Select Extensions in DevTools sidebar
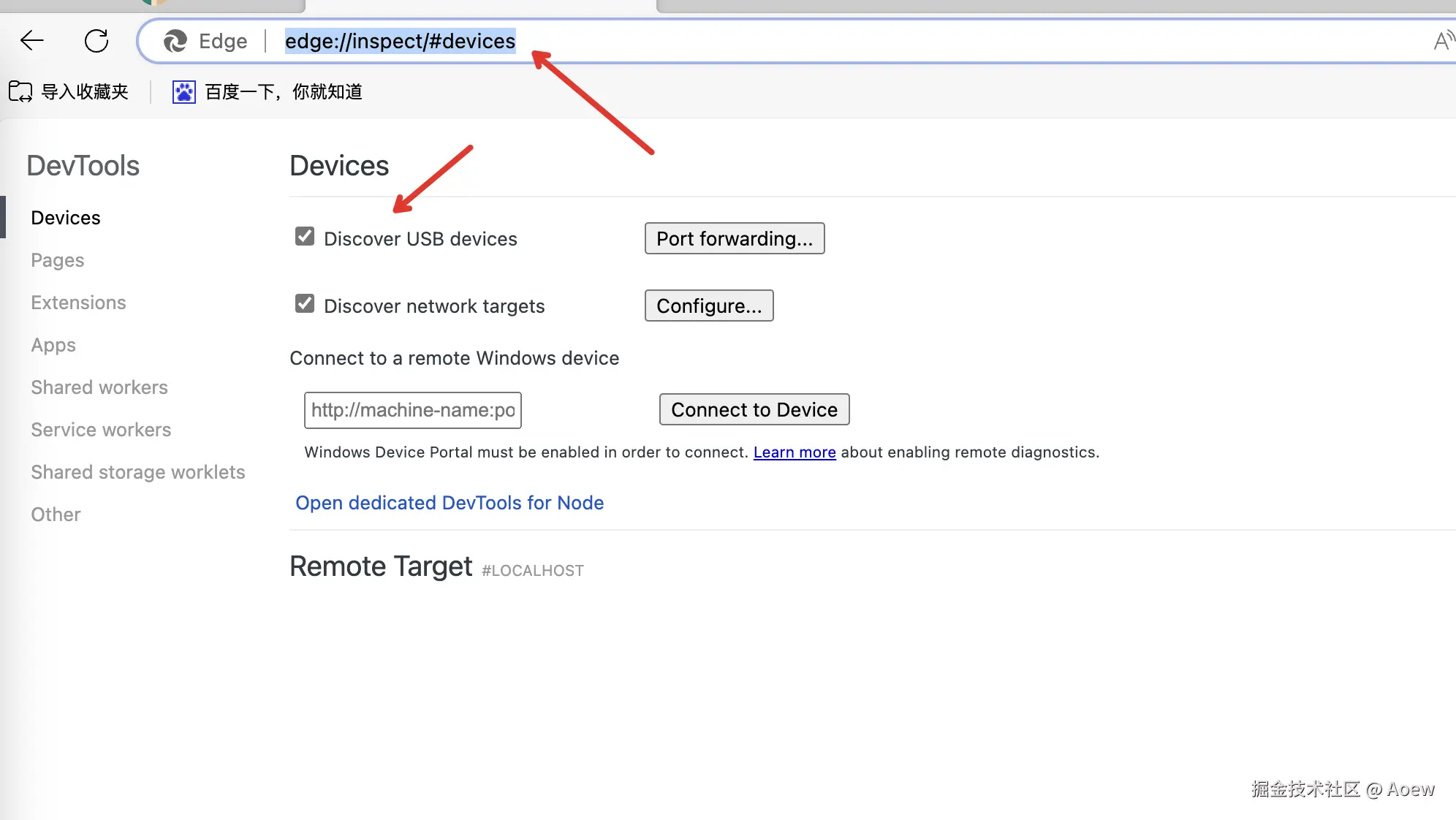Image resolution: width=1456 pixels, height=820 pixels. coord(78,303)
